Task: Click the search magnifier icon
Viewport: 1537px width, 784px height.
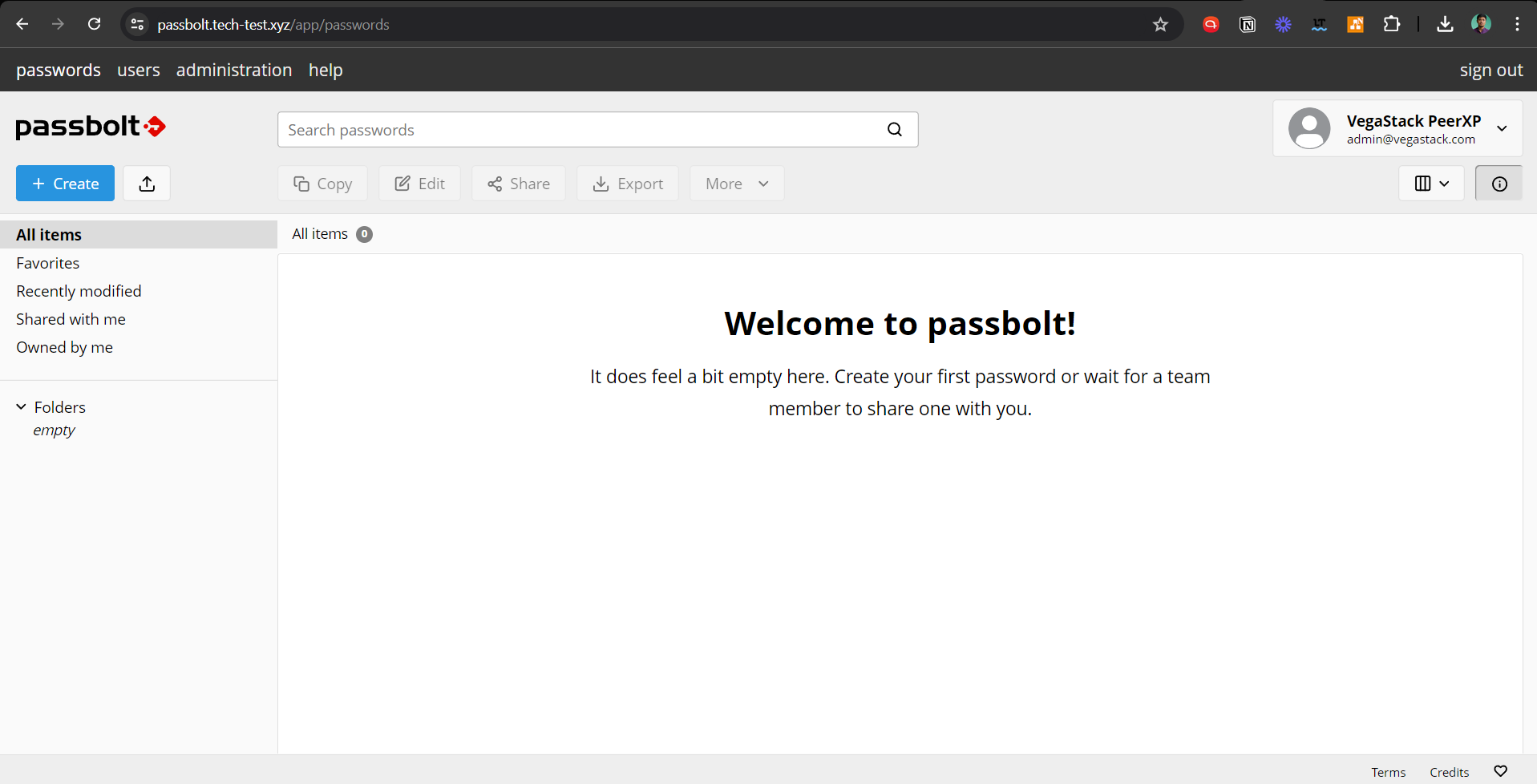Action: coord(895,130)
